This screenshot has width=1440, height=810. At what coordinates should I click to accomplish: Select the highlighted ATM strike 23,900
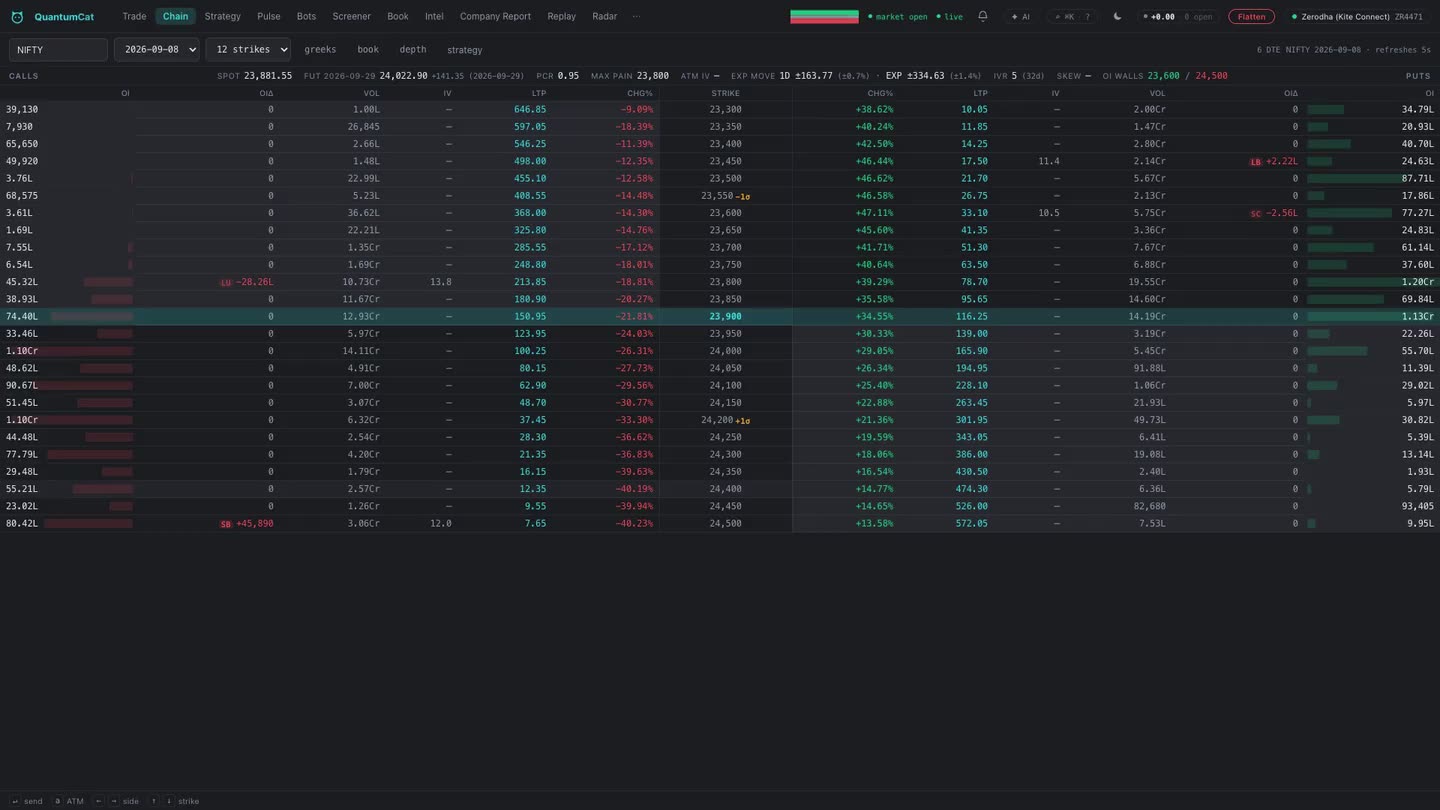[x=725, y=317]
